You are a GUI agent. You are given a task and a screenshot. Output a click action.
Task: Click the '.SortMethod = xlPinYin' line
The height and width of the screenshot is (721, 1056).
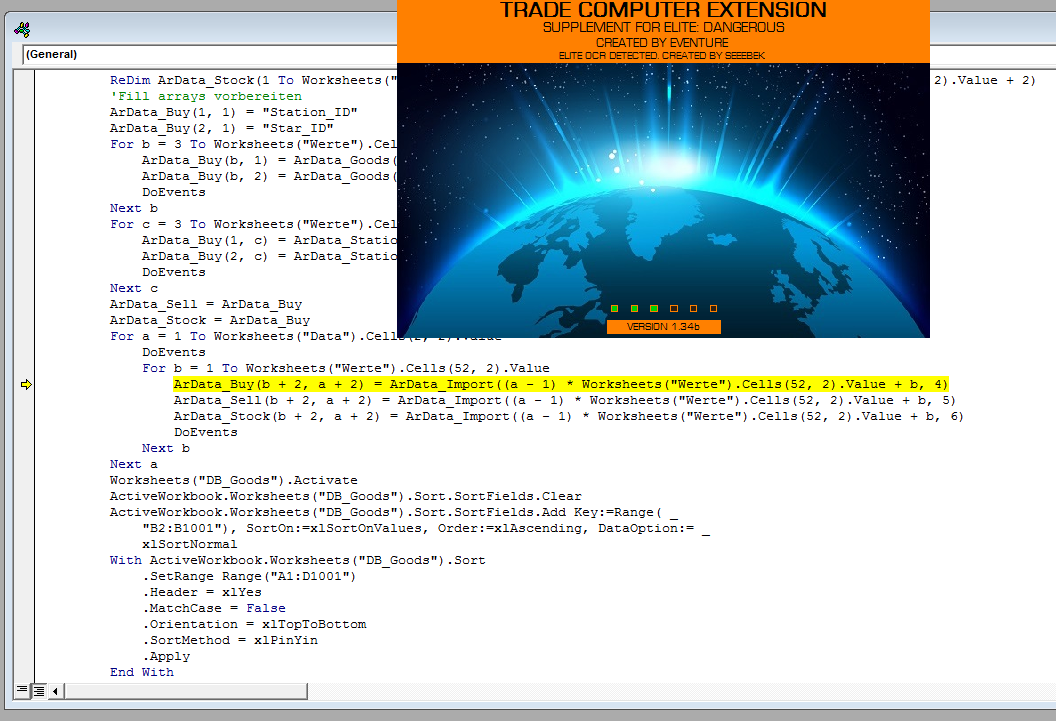pos(230,641)
